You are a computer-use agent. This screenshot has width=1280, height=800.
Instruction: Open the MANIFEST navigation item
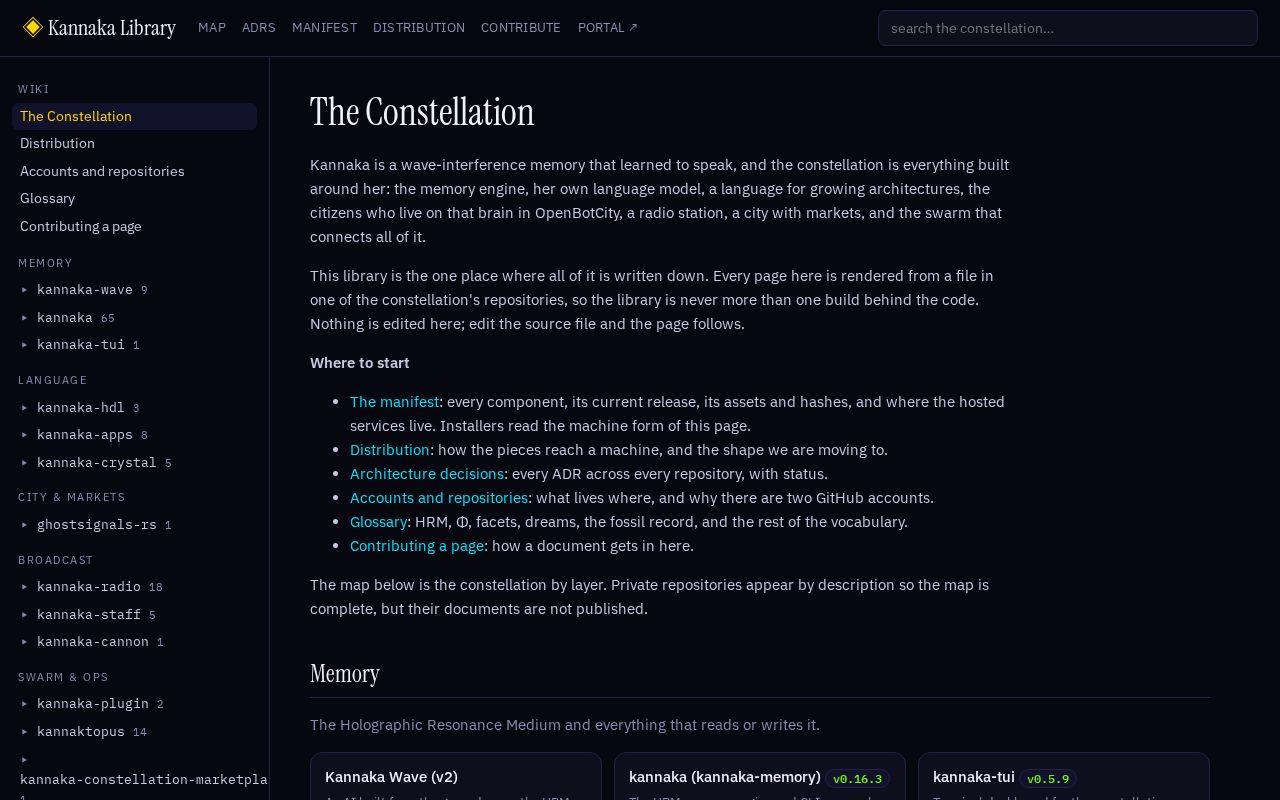click(324, 28)
